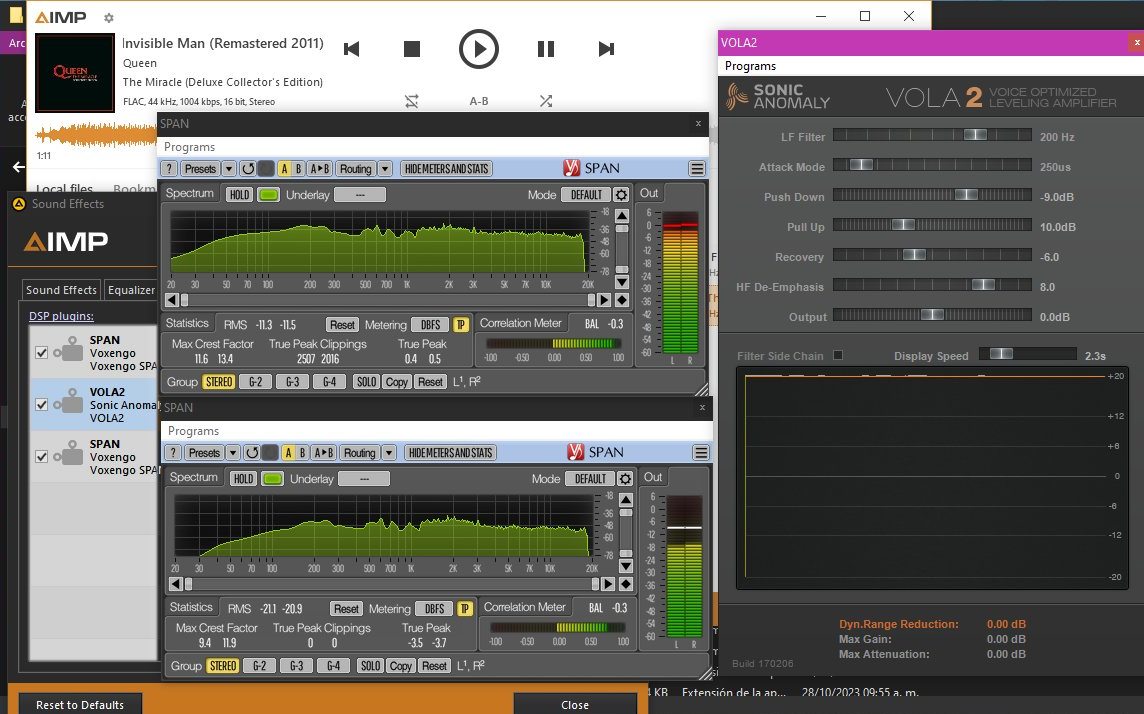The height and width of the screenshot is (714, 1144).
Task: Open lower SPAN Presets dropdown arrow
Action: (x=233, y=453)
